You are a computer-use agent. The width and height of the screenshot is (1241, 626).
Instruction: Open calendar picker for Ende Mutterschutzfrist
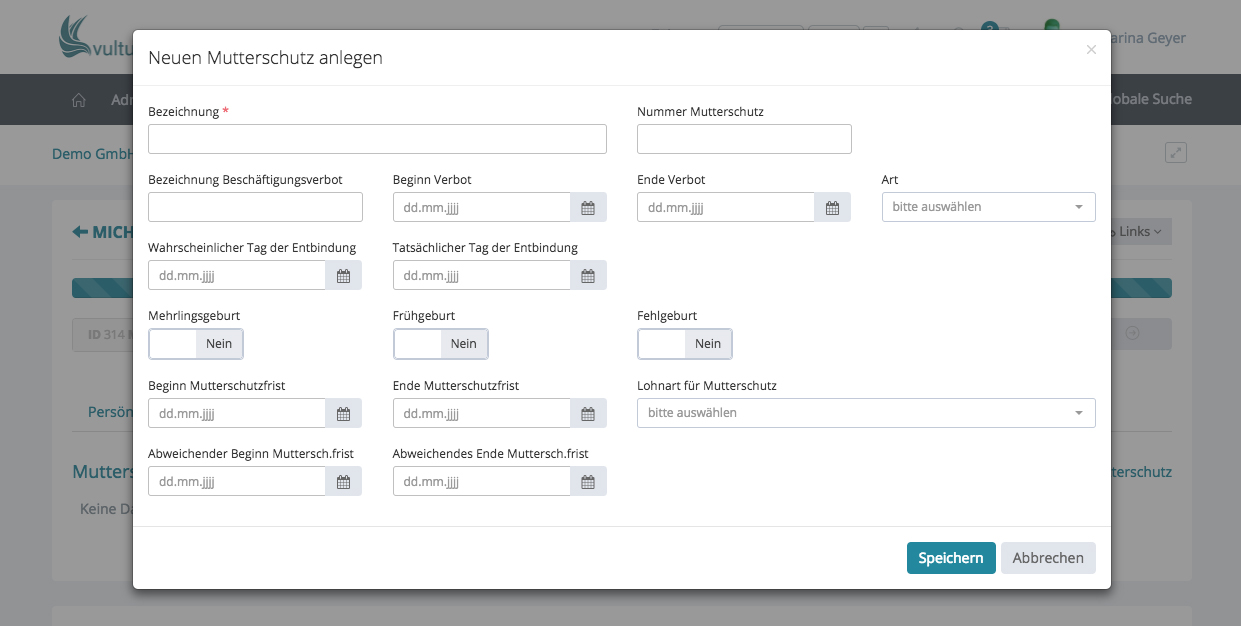[x=588, y=413]
